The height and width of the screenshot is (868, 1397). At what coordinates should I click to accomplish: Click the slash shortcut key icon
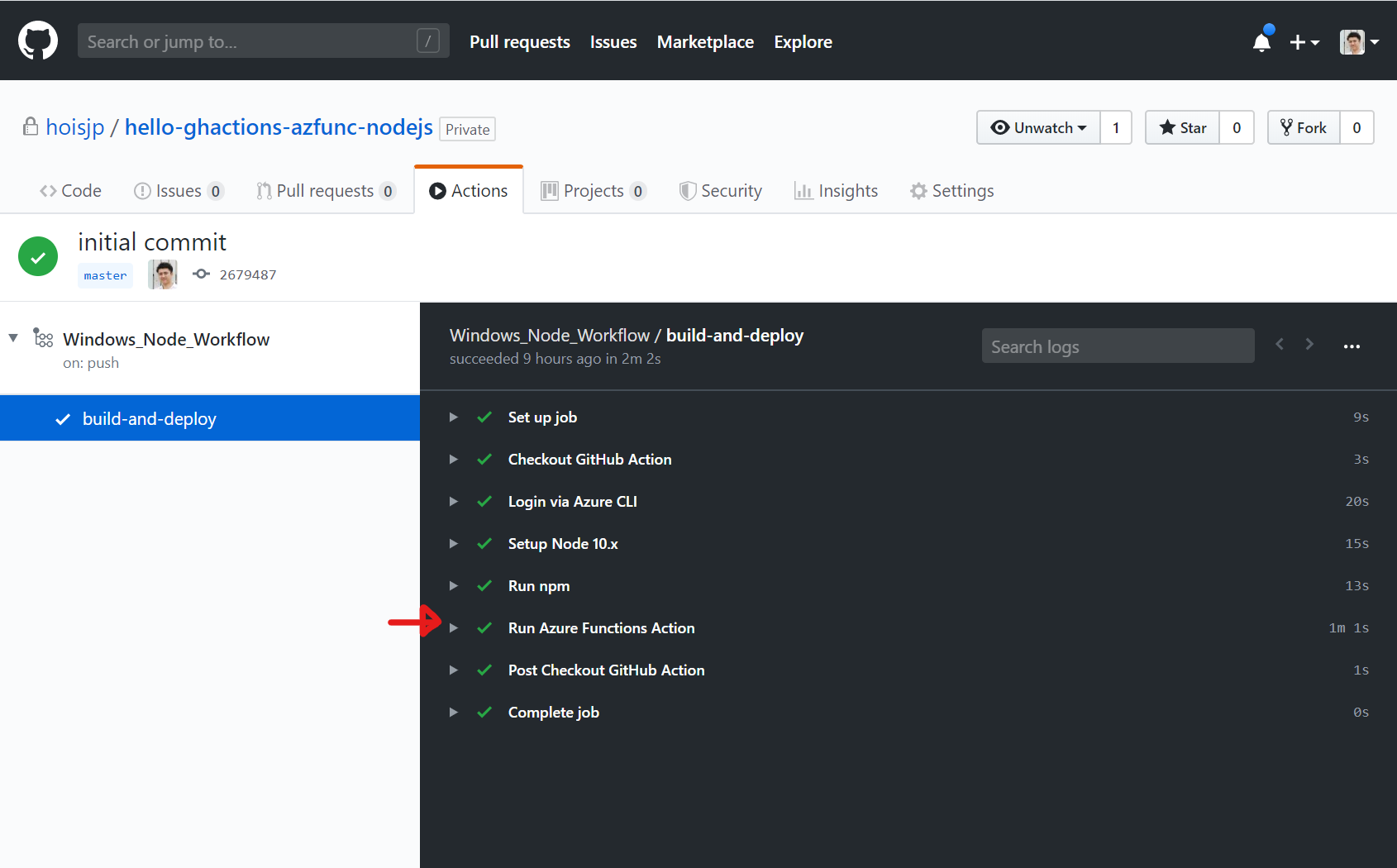pyautogui.click(x=428, y=41)
